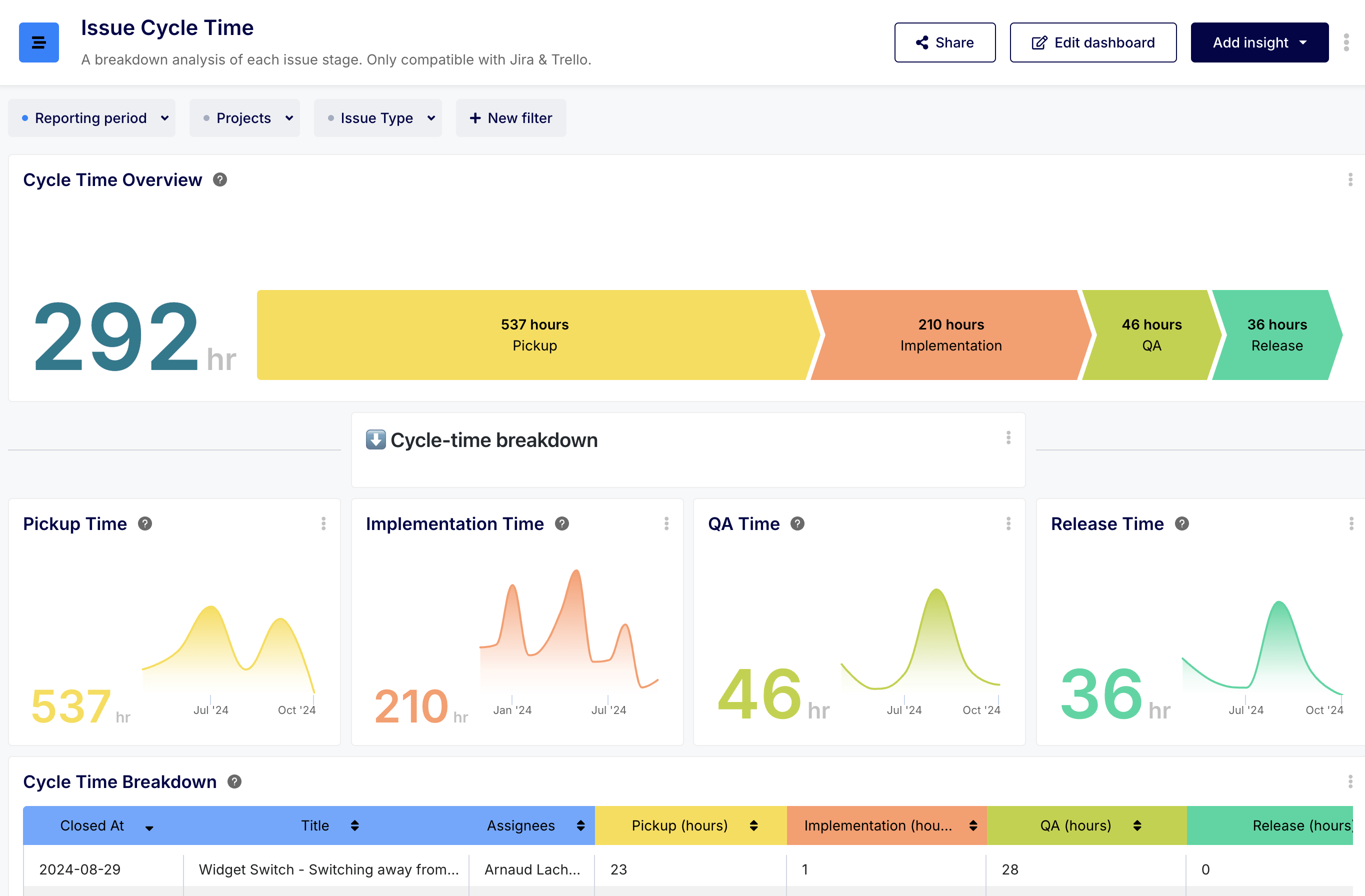
Task: Open page-level options next to Add insight
Action: 1346,42
